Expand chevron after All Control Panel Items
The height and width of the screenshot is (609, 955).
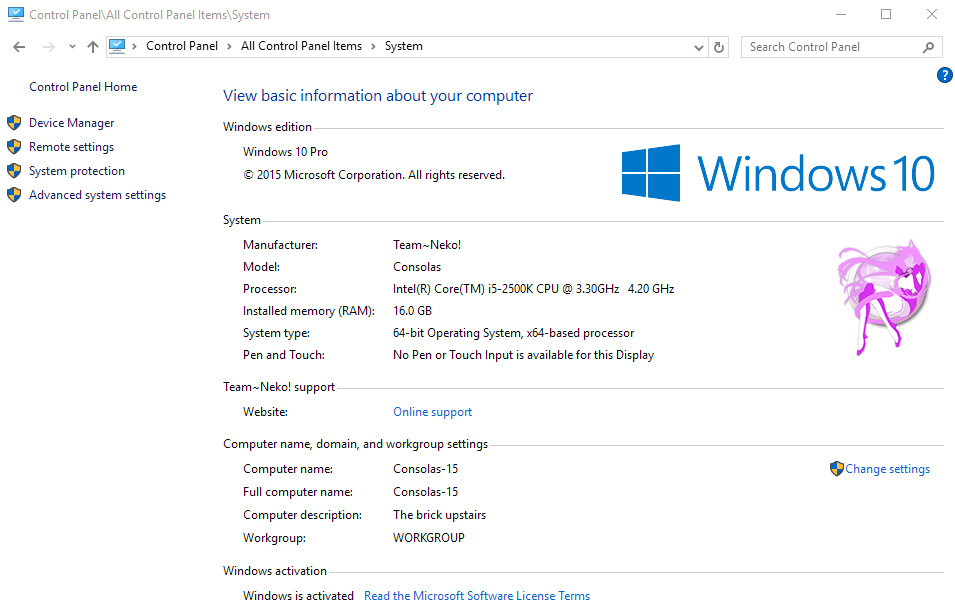(x=373, y=47)
